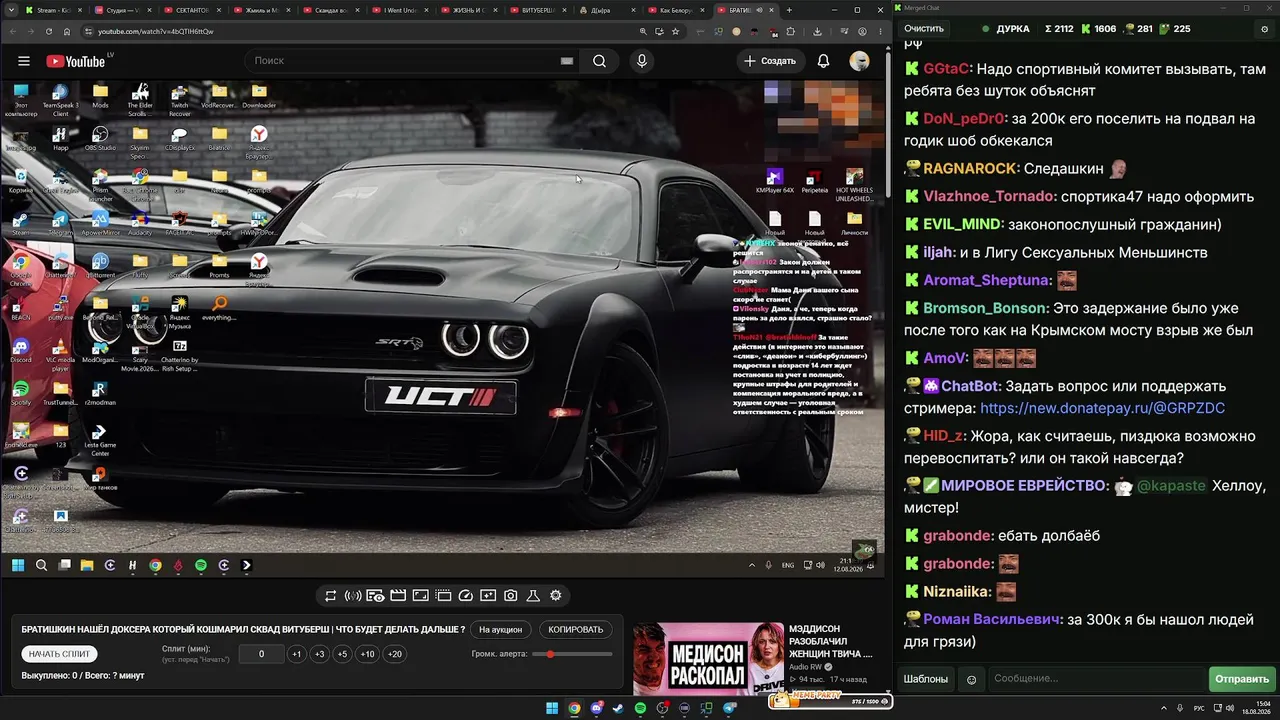Open YouTube notifications bell

pyautogui.click(x=823, y=61)
